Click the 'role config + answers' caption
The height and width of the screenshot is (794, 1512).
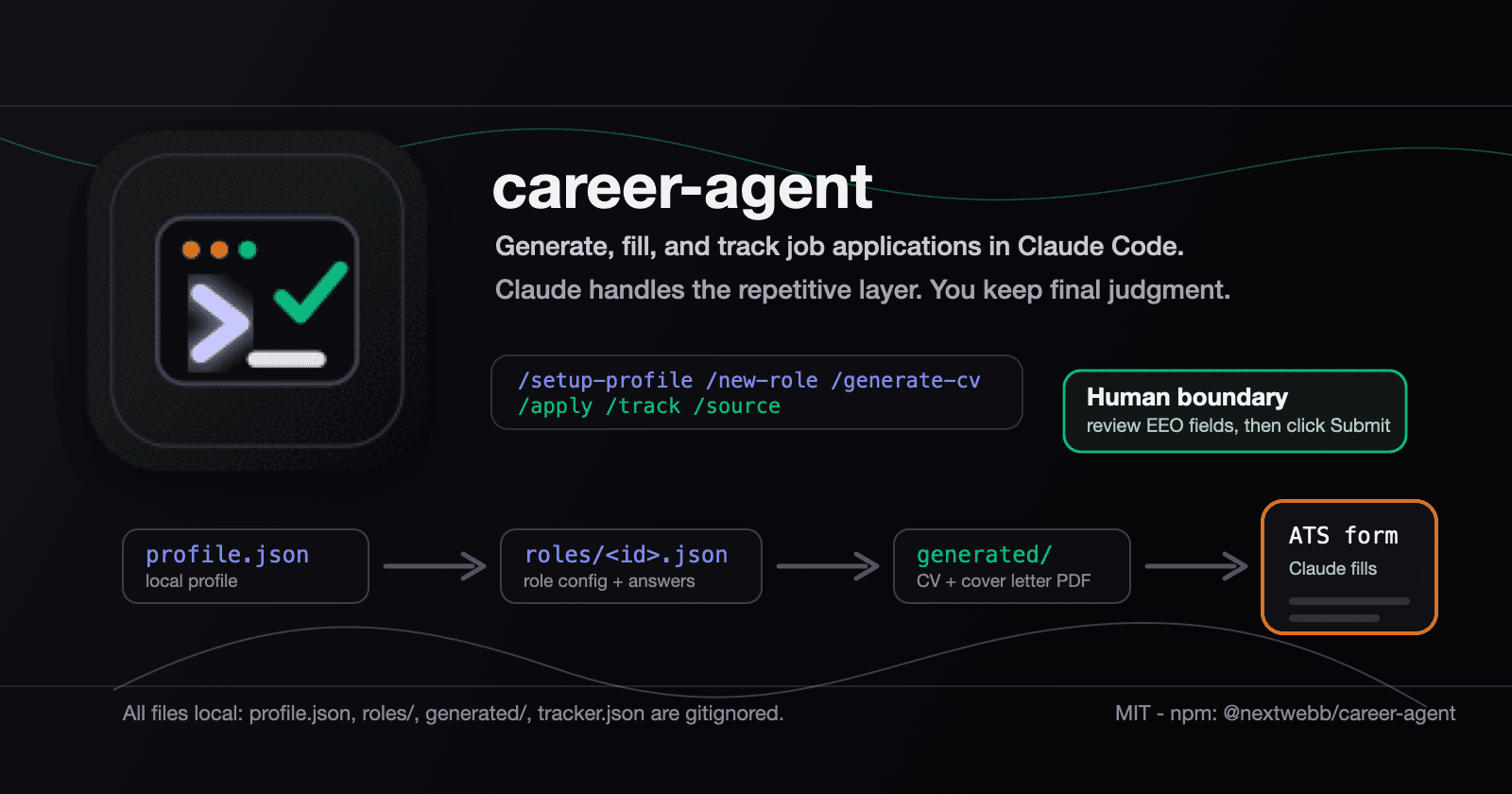[610, 581]
